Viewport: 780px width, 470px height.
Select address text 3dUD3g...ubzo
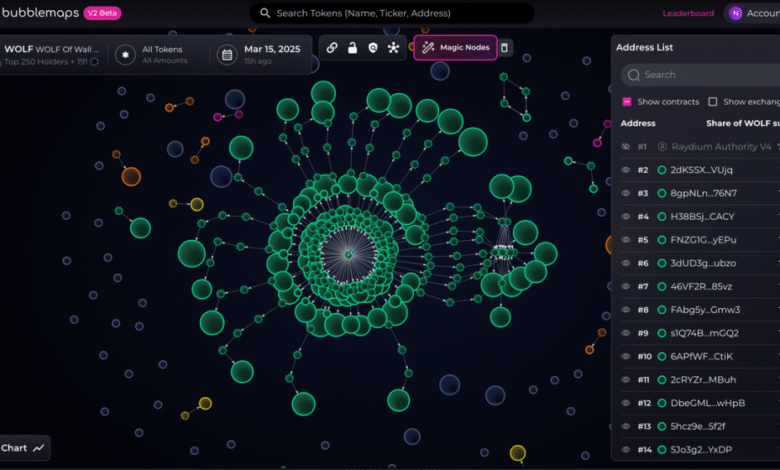click(x=703, y=264)
